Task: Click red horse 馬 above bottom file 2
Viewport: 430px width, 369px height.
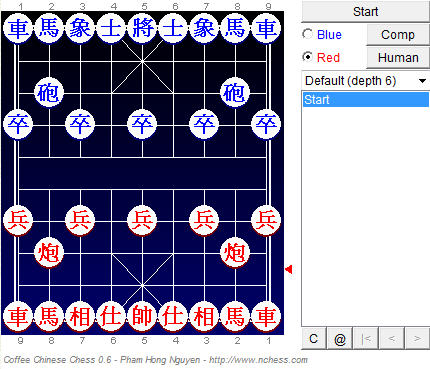Action: [235, 316]
